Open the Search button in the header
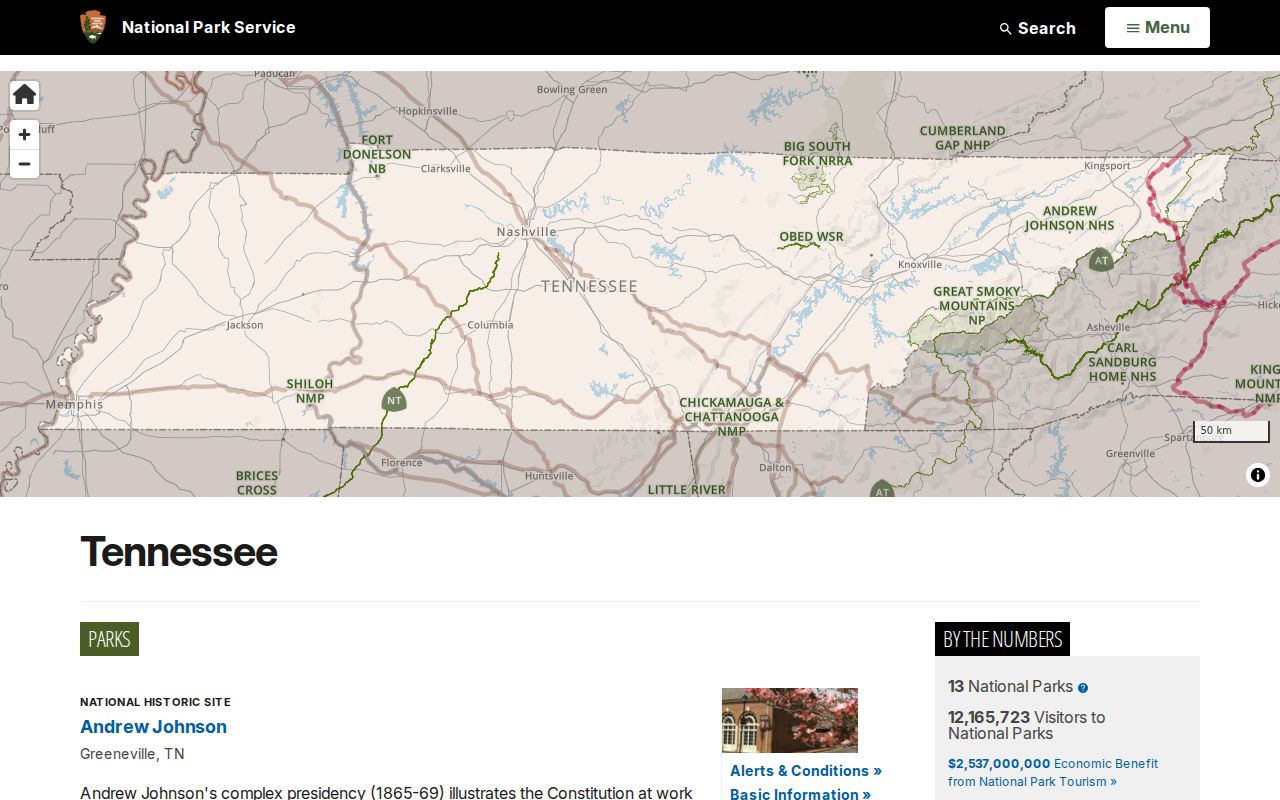Viewport: 1280px width, 800px height. (x=1037, y=28)
